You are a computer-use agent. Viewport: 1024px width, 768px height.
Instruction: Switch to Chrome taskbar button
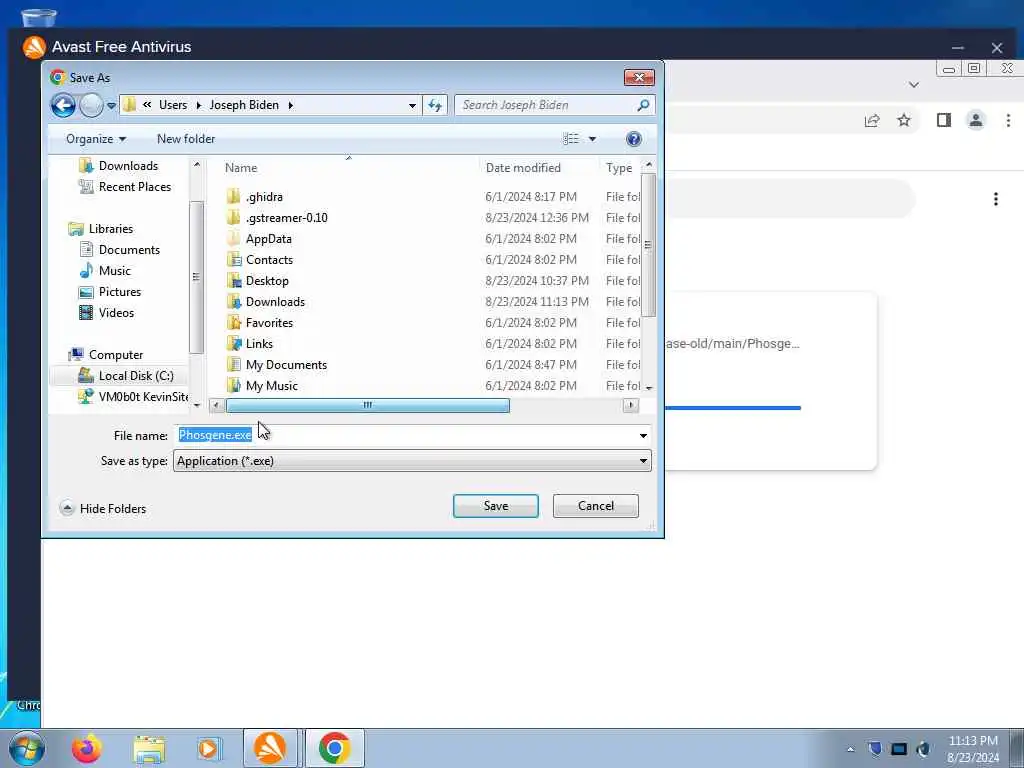(334, 748)
